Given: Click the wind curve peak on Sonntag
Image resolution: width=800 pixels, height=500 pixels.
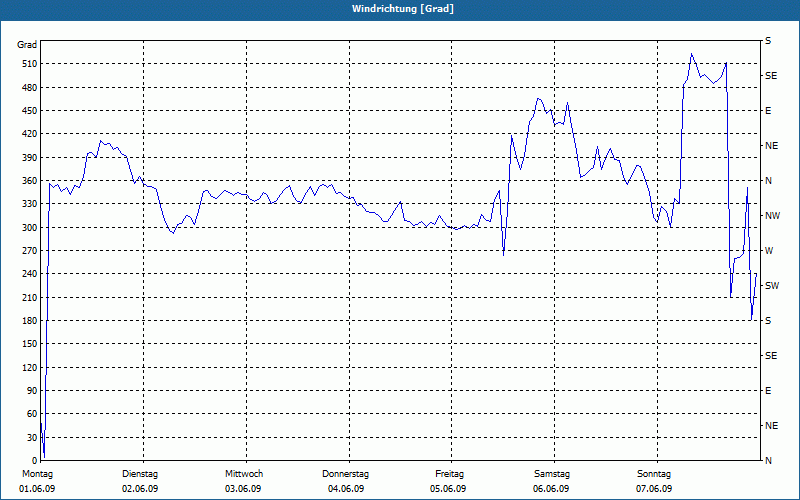Looking at the screenshot, I should click(691, 54).
